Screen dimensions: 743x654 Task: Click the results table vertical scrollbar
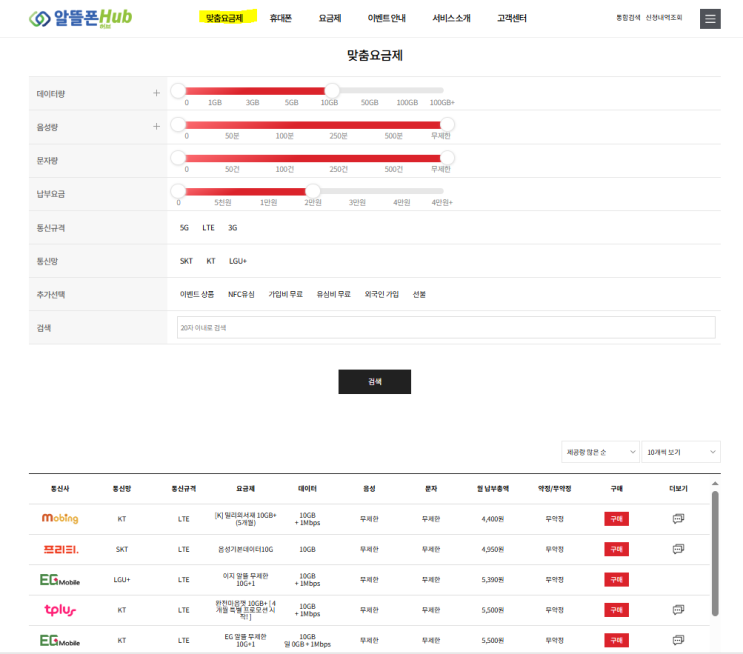pos(715,554)
